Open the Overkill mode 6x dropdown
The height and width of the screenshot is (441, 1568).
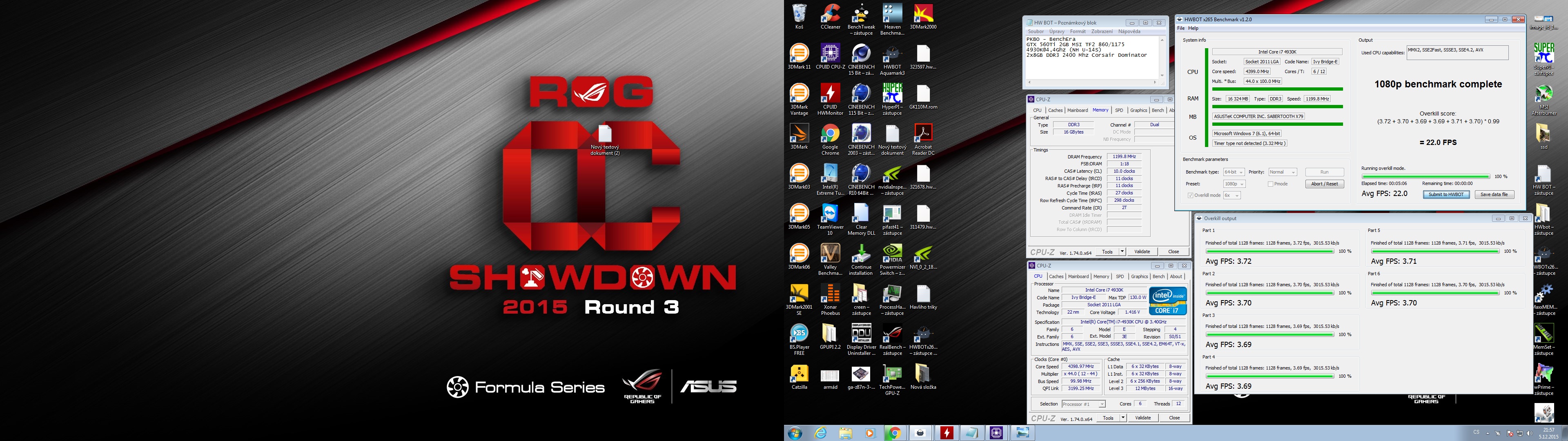click(1232, 196)
